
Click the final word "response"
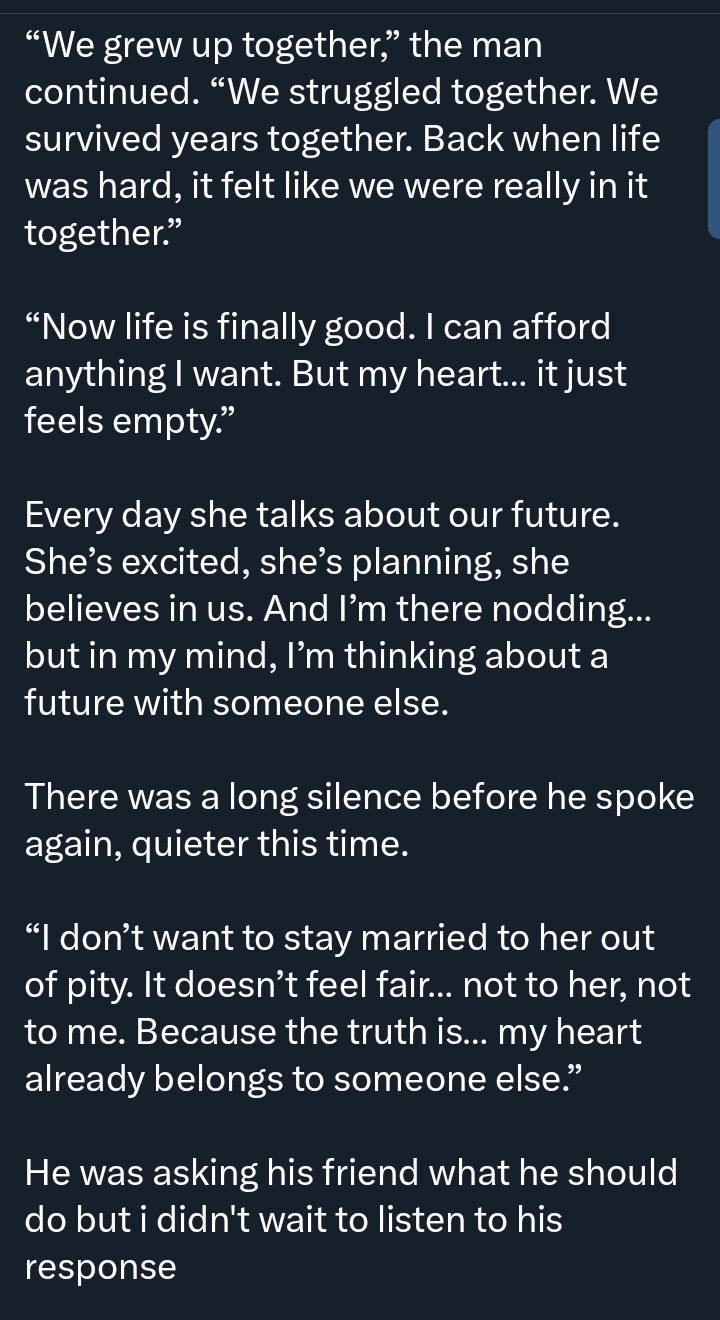pos(100,1267)
